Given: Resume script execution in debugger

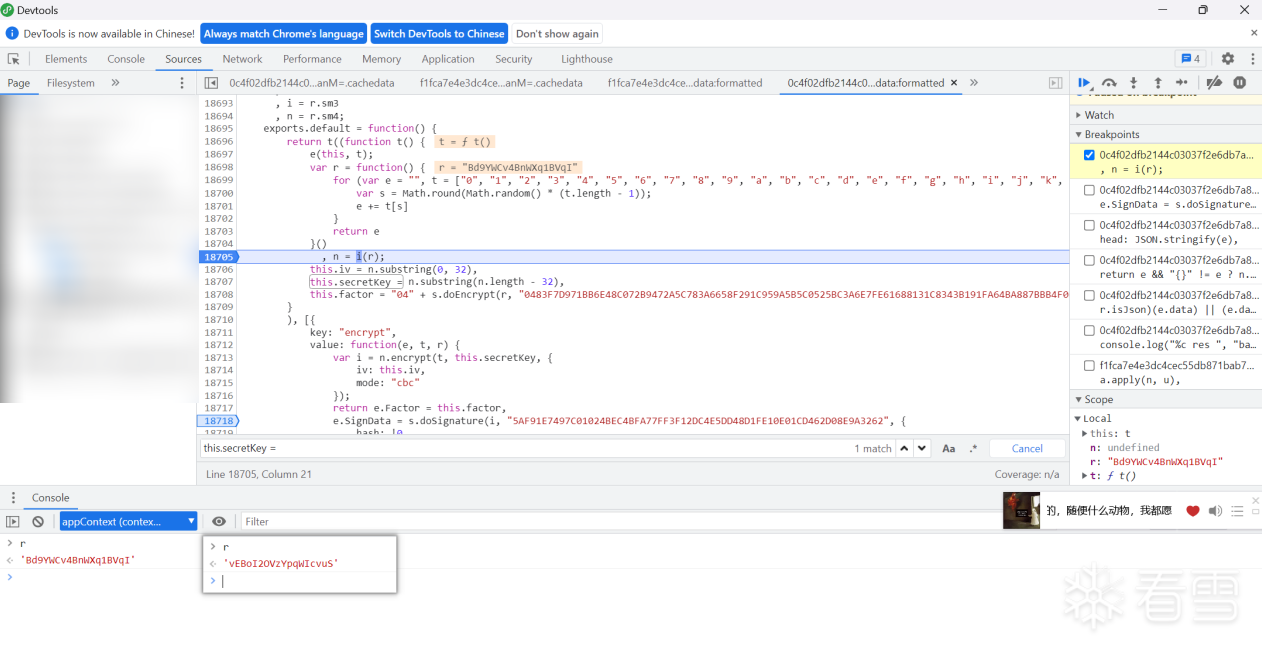Looking at the screenshot, I should pyautogui.click(x=1084, y=83).
